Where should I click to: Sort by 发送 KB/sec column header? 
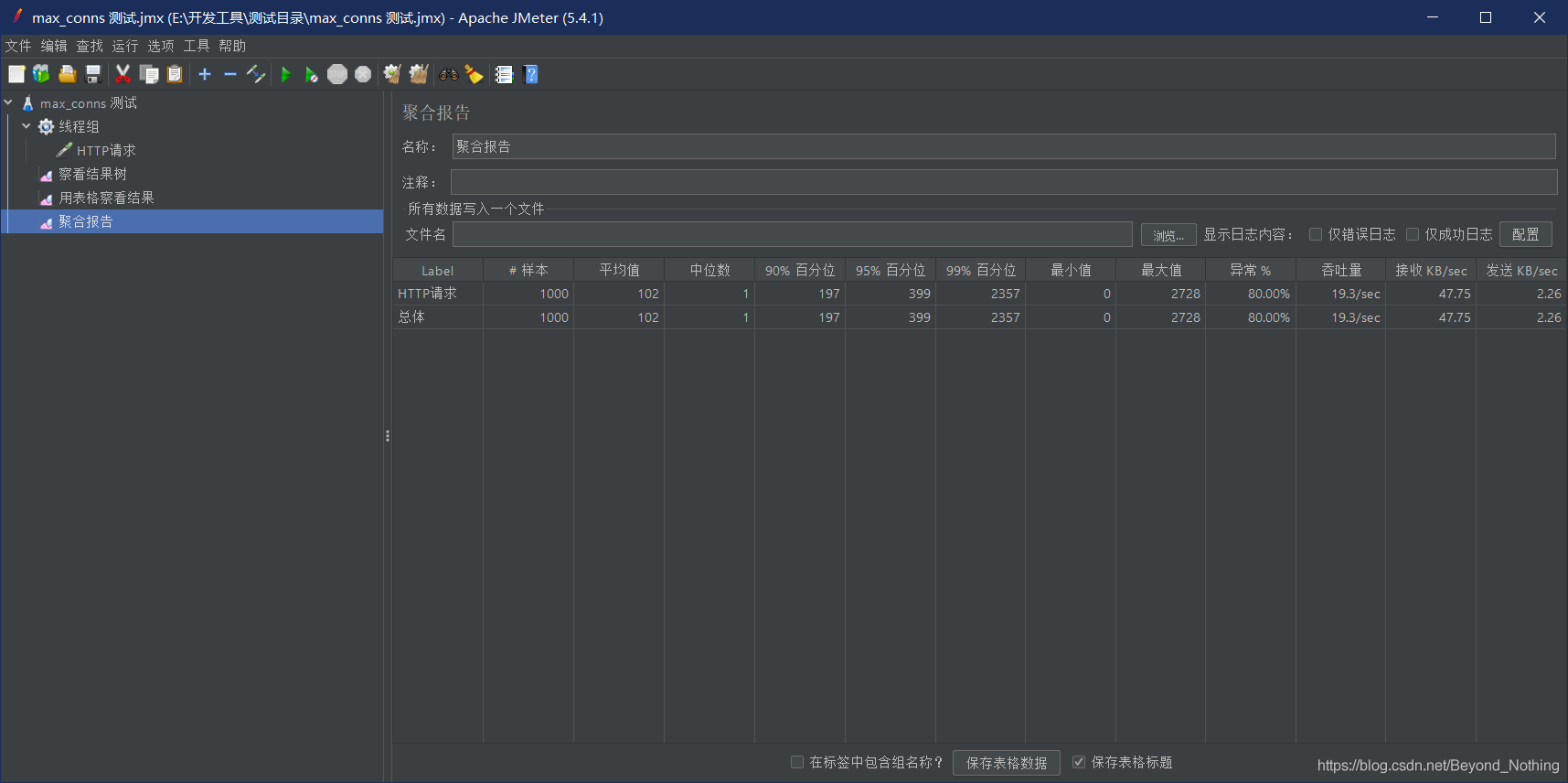coord(1521,270)
